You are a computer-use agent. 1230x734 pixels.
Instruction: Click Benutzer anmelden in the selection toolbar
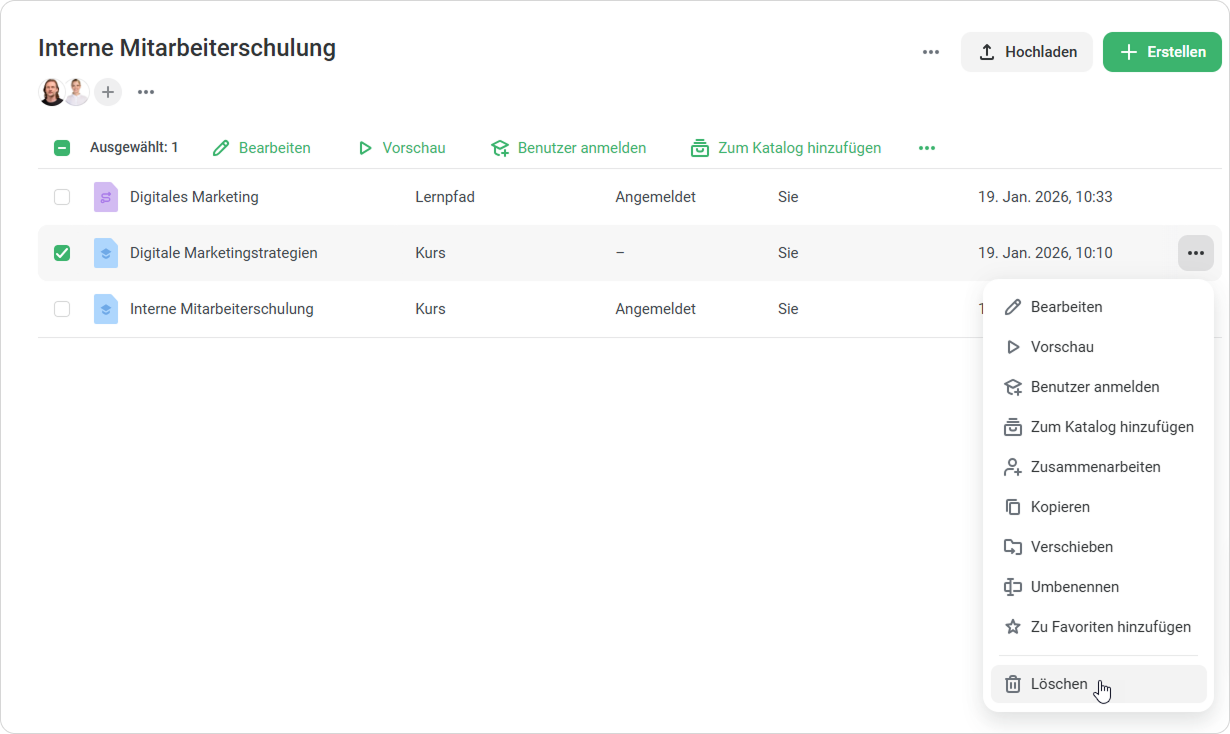(x=568, y=148)
